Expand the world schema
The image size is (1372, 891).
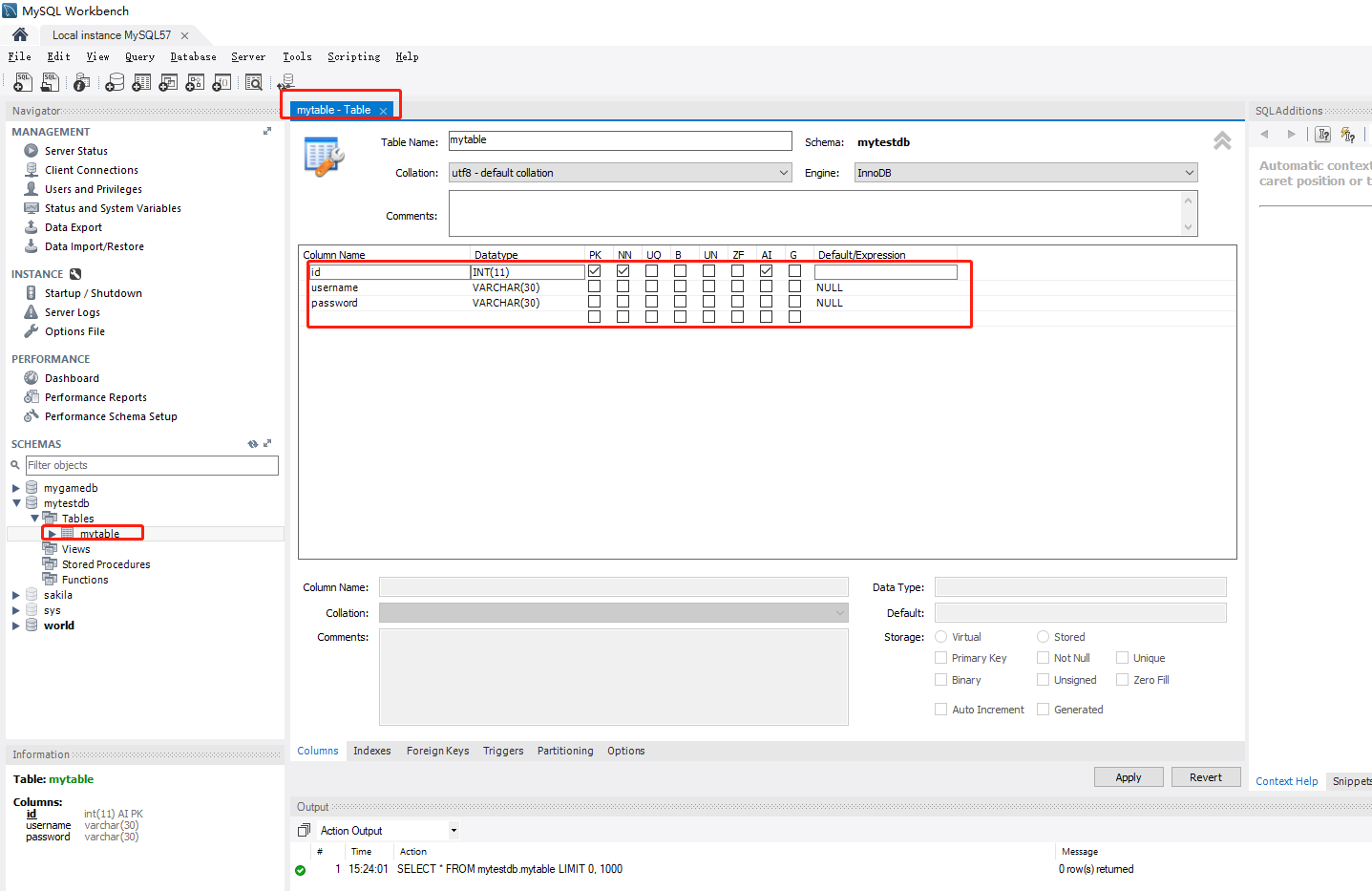pyautogui.click(x=16, y=626)
